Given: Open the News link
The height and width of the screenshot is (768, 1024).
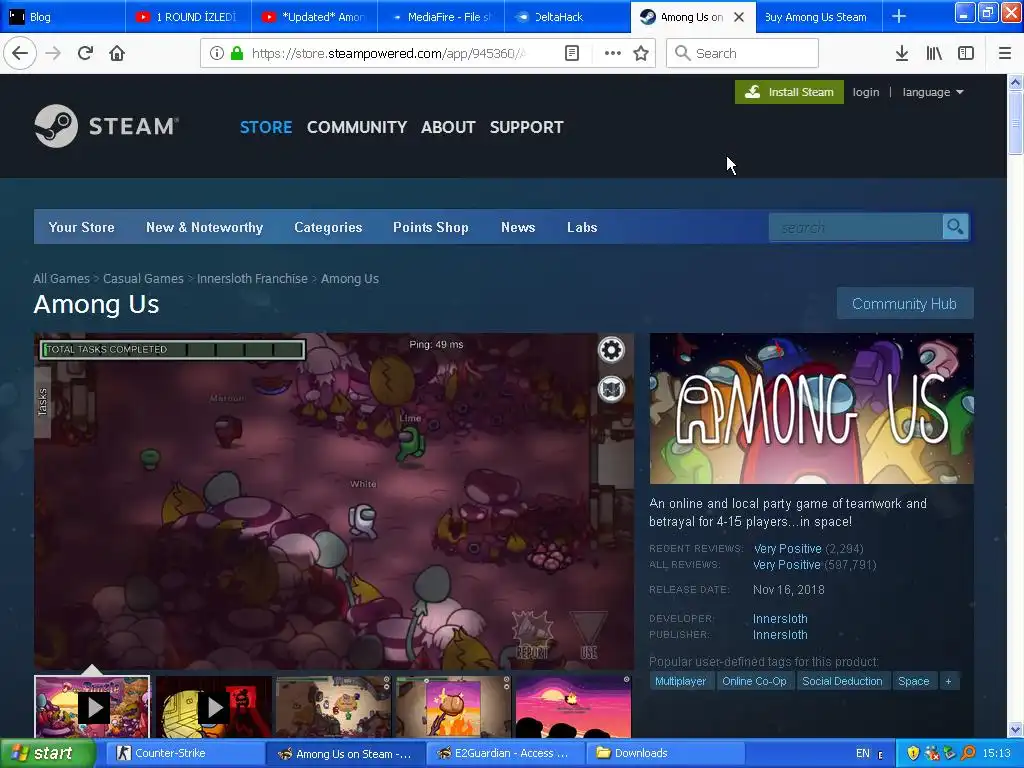Looking at the screenshot, I should click(x=518, y=227).
